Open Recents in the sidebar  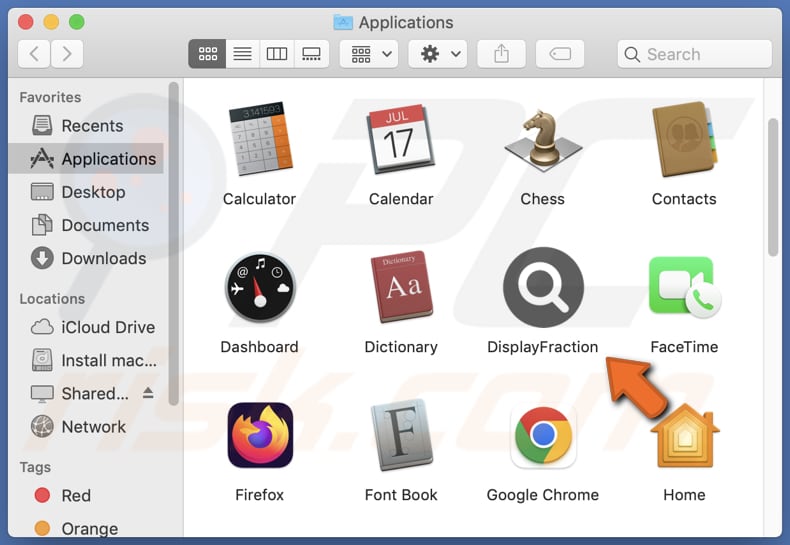[86, 125]
